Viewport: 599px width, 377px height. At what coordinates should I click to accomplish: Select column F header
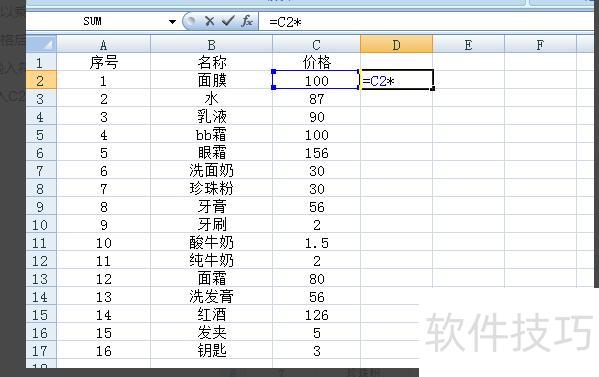click(x=540, y=45)
